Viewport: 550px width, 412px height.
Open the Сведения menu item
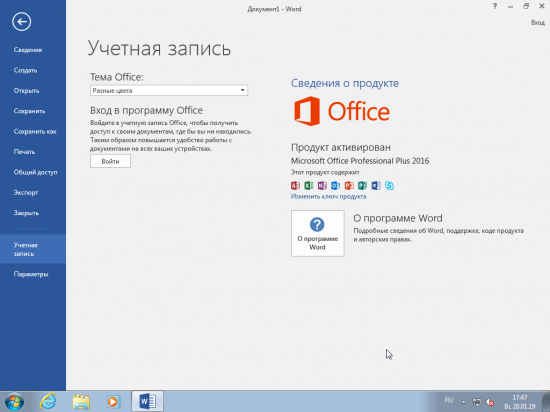[x=28, y=50]
